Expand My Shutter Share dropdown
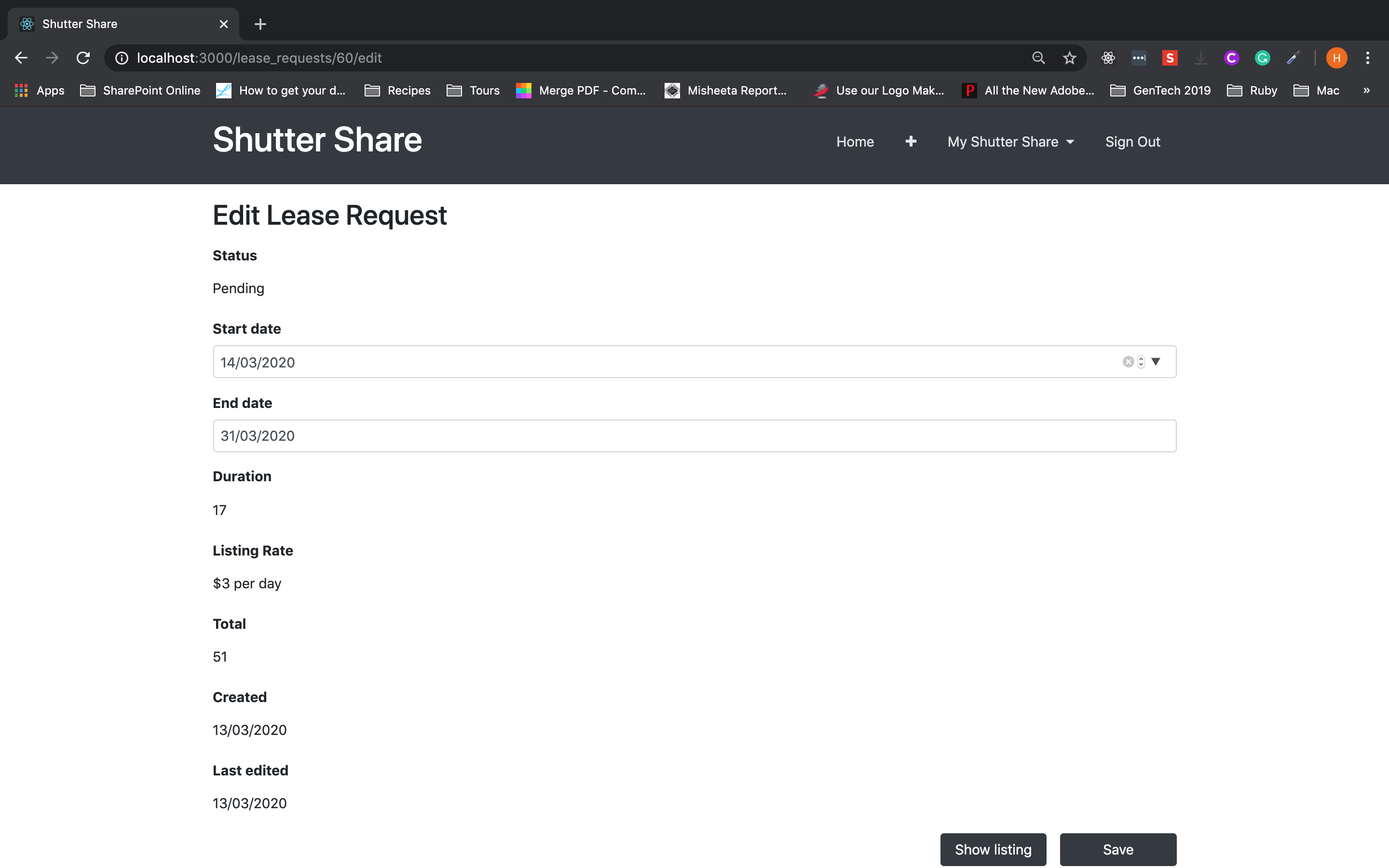Screen dimensions: 1389x868 [x=1010, y=142]
